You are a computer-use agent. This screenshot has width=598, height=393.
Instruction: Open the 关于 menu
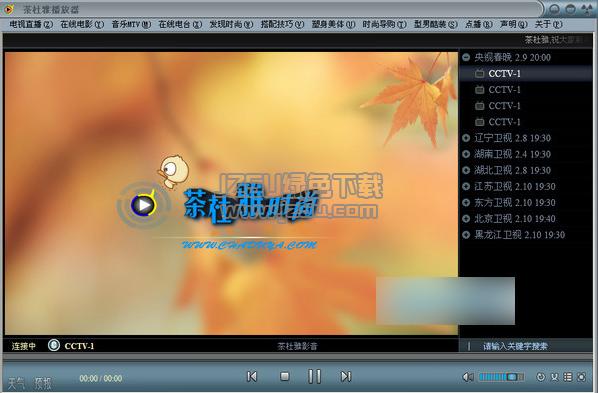548,24
